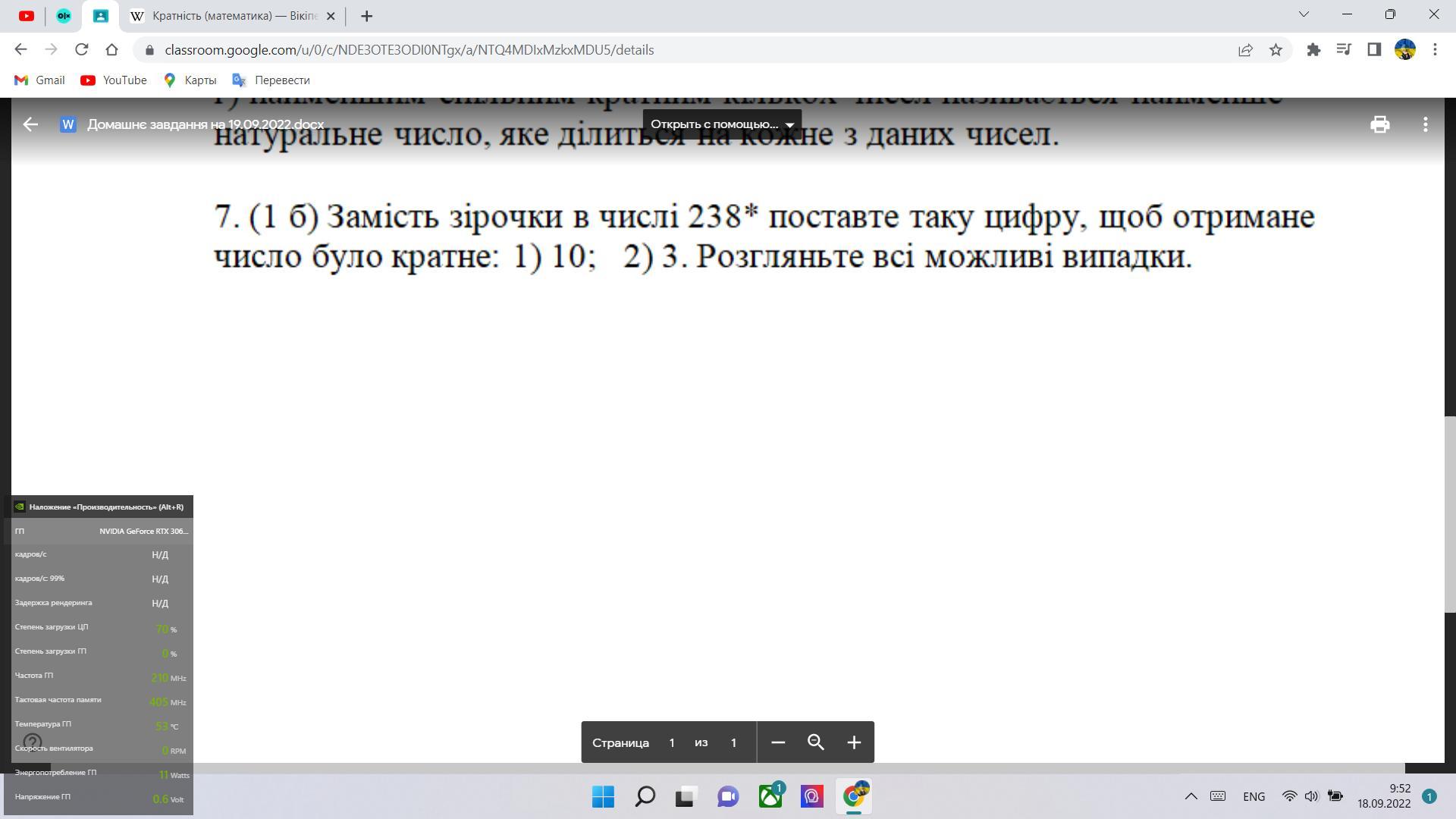
Task: Open Windows Start menu
Action: [x=603, y=796]
